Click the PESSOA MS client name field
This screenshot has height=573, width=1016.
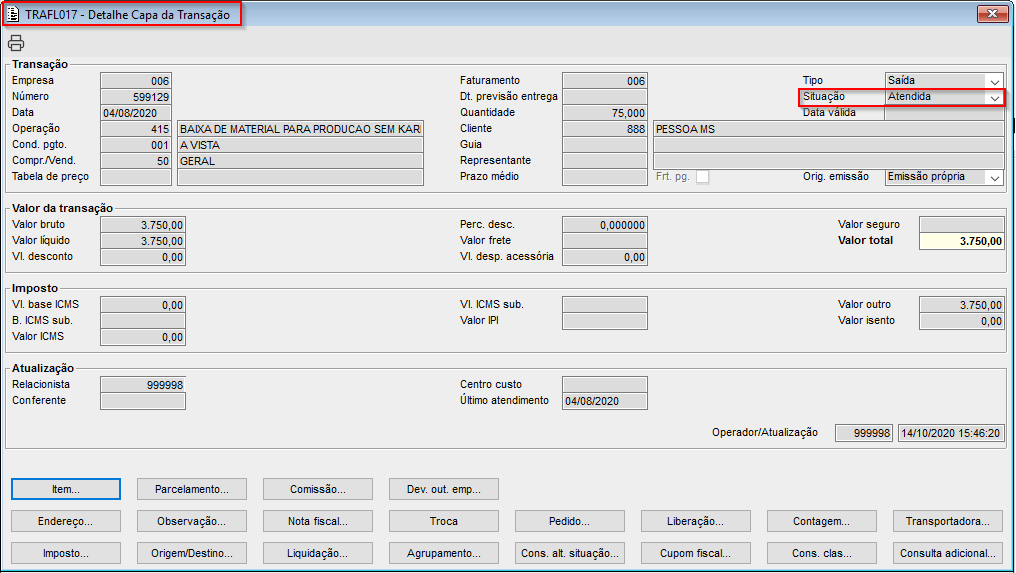(828, 129)
